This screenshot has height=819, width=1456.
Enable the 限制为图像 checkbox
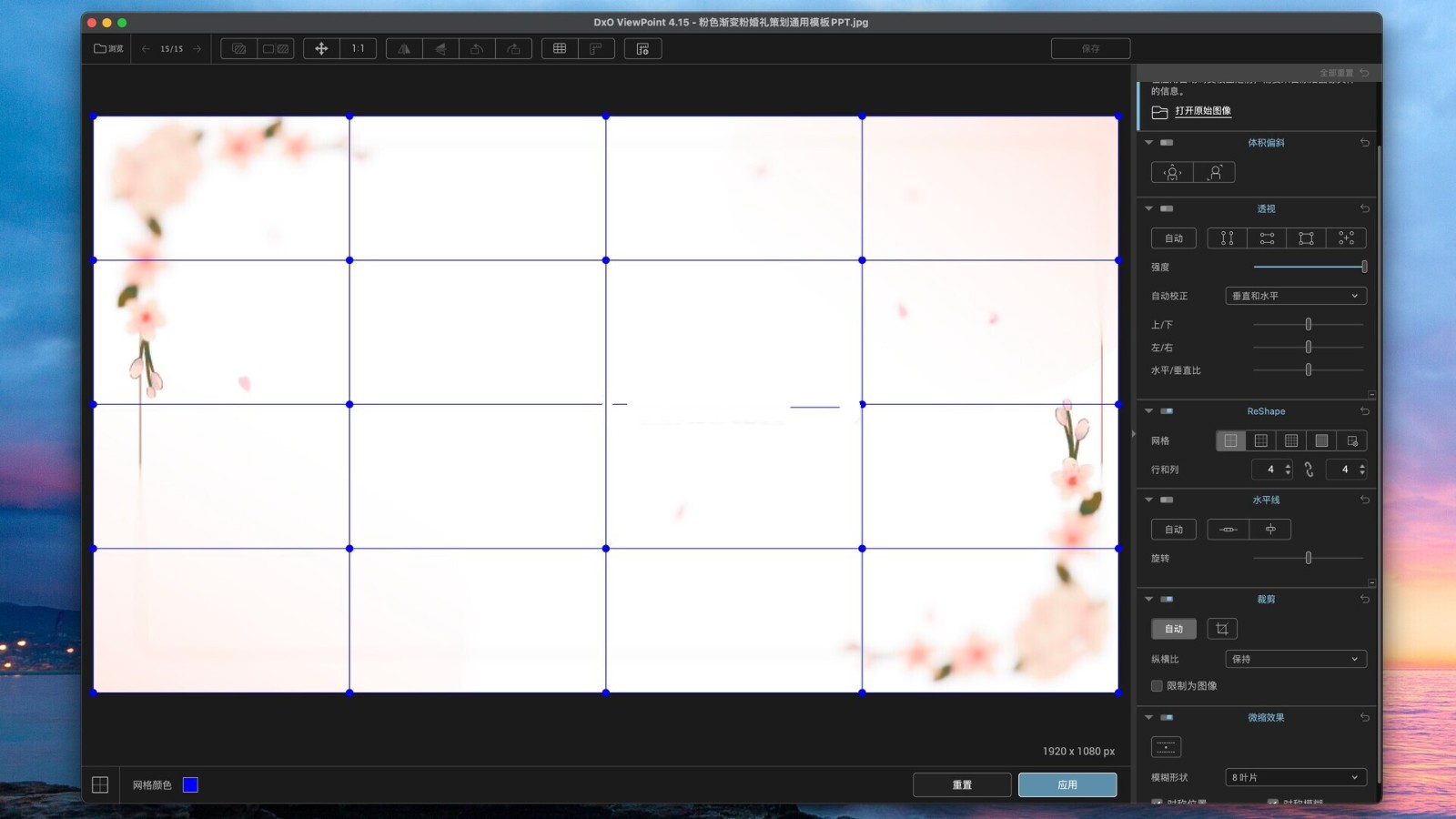pyautogui.click(x=1157, y=685)
